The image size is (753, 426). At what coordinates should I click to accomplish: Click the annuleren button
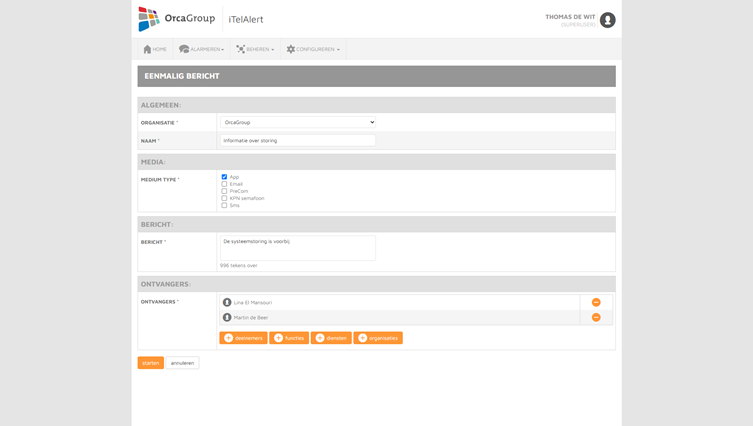(182, 363)
